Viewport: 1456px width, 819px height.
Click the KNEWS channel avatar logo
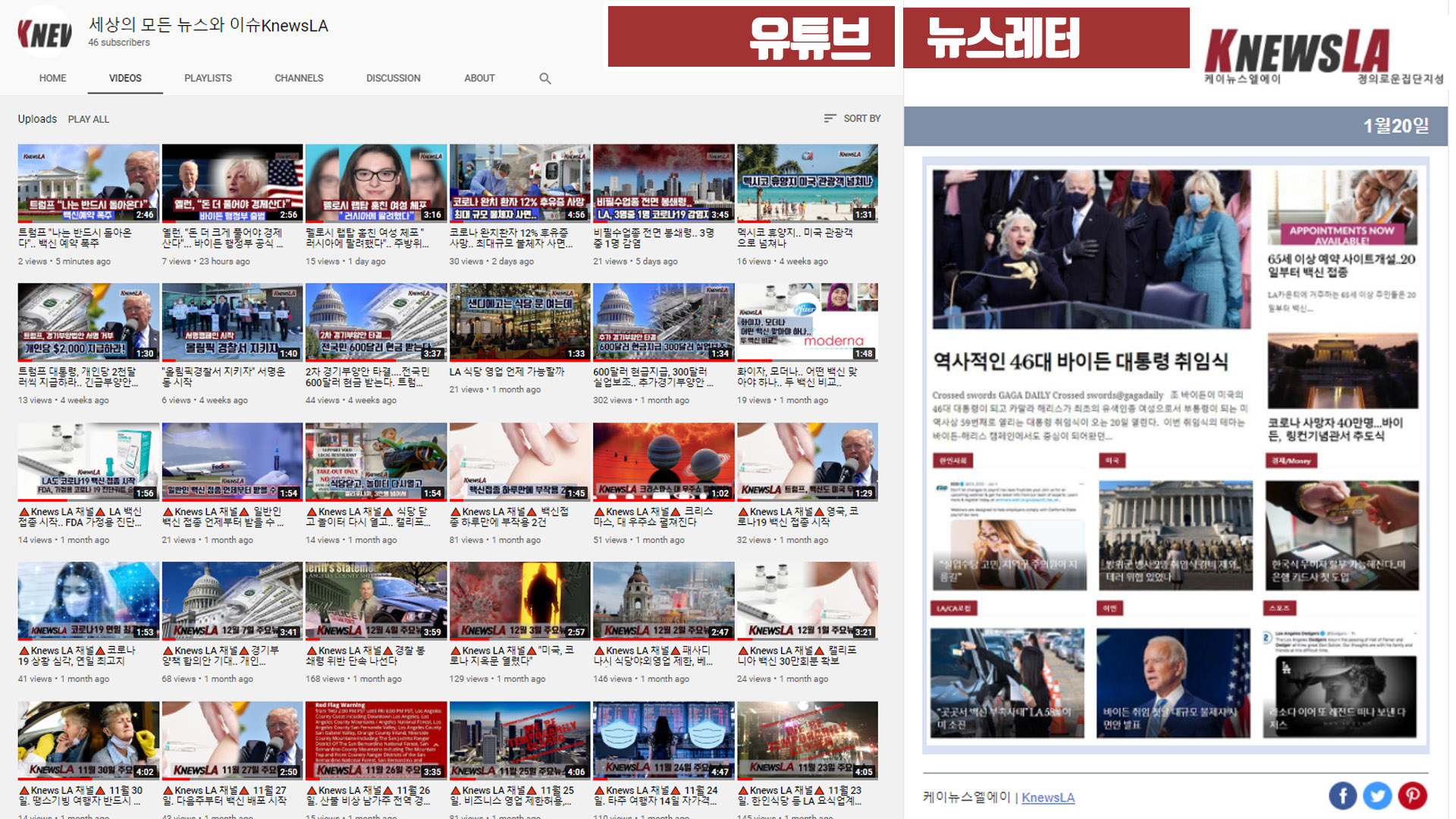point(45,32)
